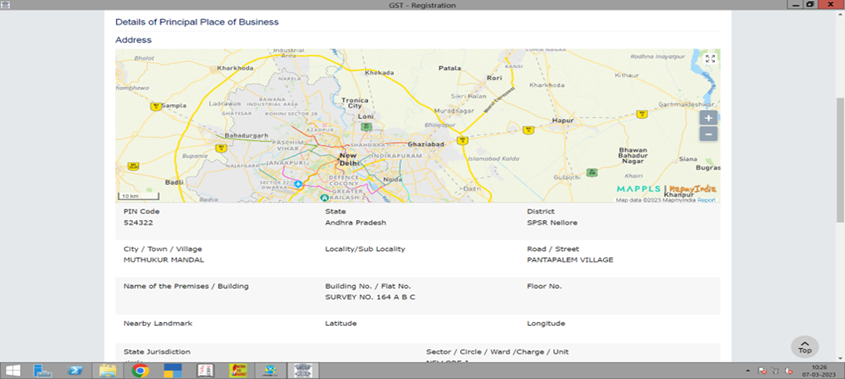Launch Google Chrome from taskbar
Screen dimensions: 845x379
pyautogui.click(x=140, y=370)
